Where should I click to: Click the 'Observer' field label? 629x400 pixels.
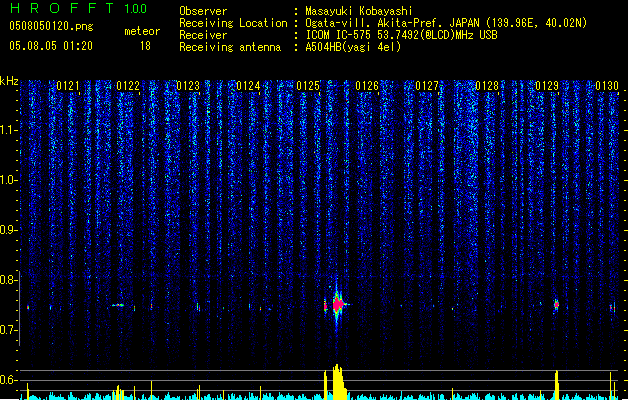pos(203,11)
